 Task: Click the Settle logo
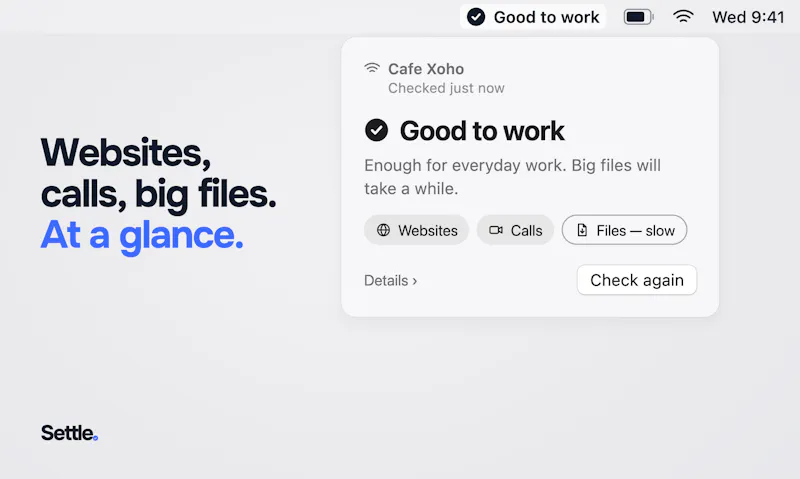coord(69,433)
